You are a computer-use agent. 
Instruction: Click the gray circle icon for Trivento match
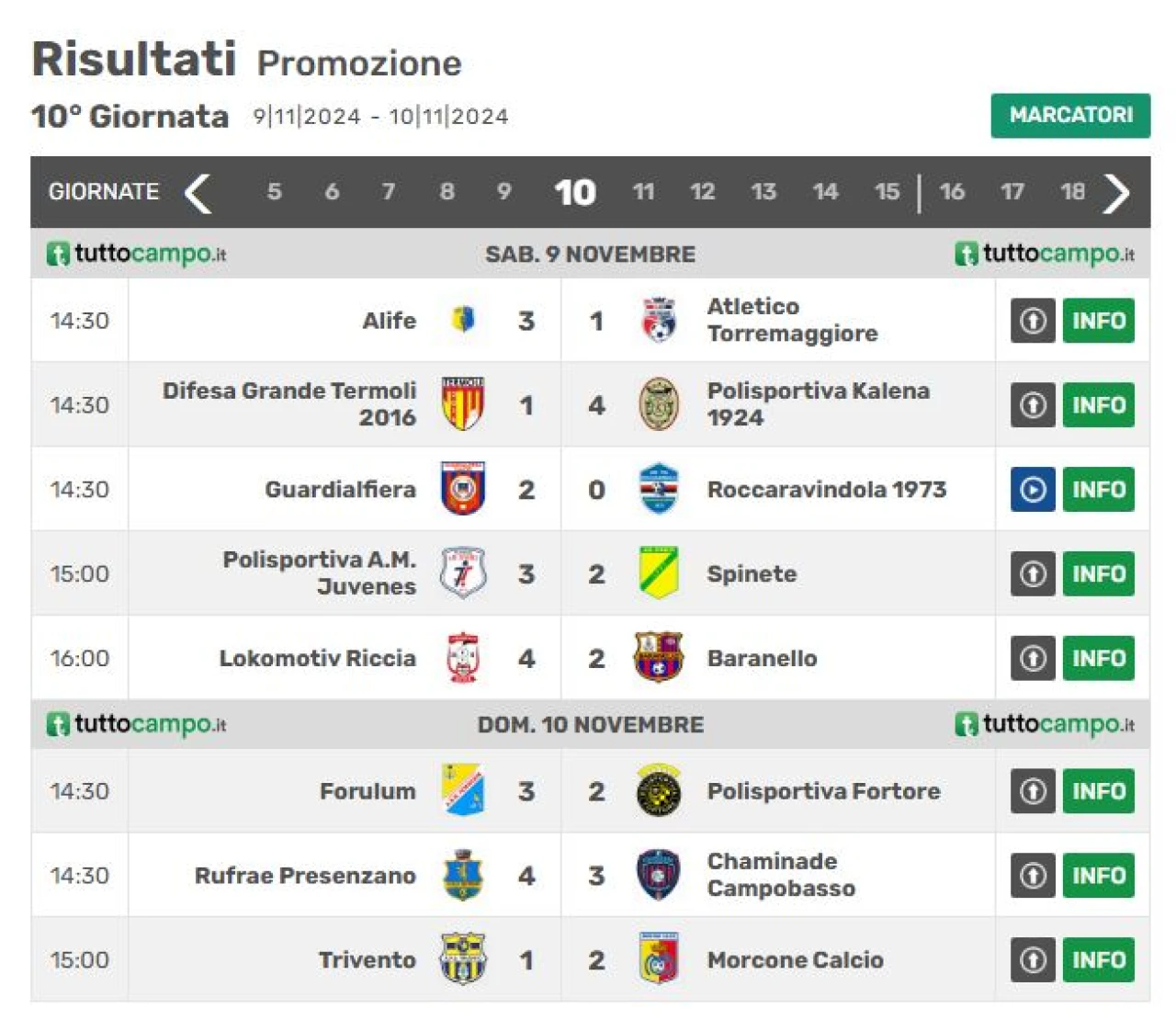1033,959
